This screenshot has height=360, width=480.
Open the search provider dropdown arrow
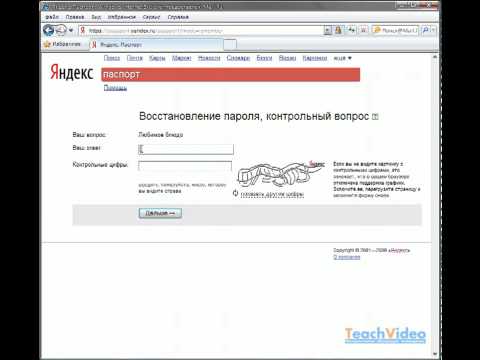[433, 30]
